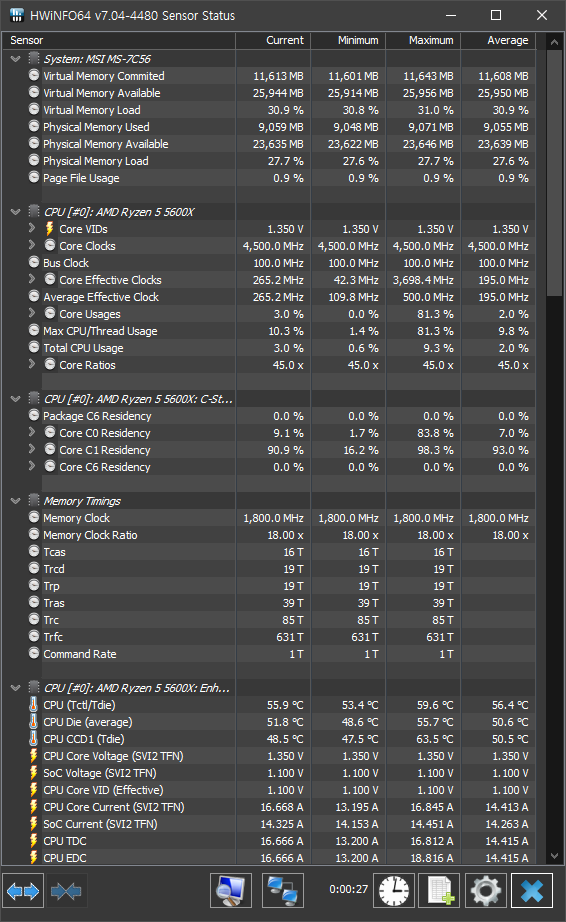This screenshot has width=566, height=922.
Task: Click icon beside Package C6 Residency
Action: tap(34, 415)
